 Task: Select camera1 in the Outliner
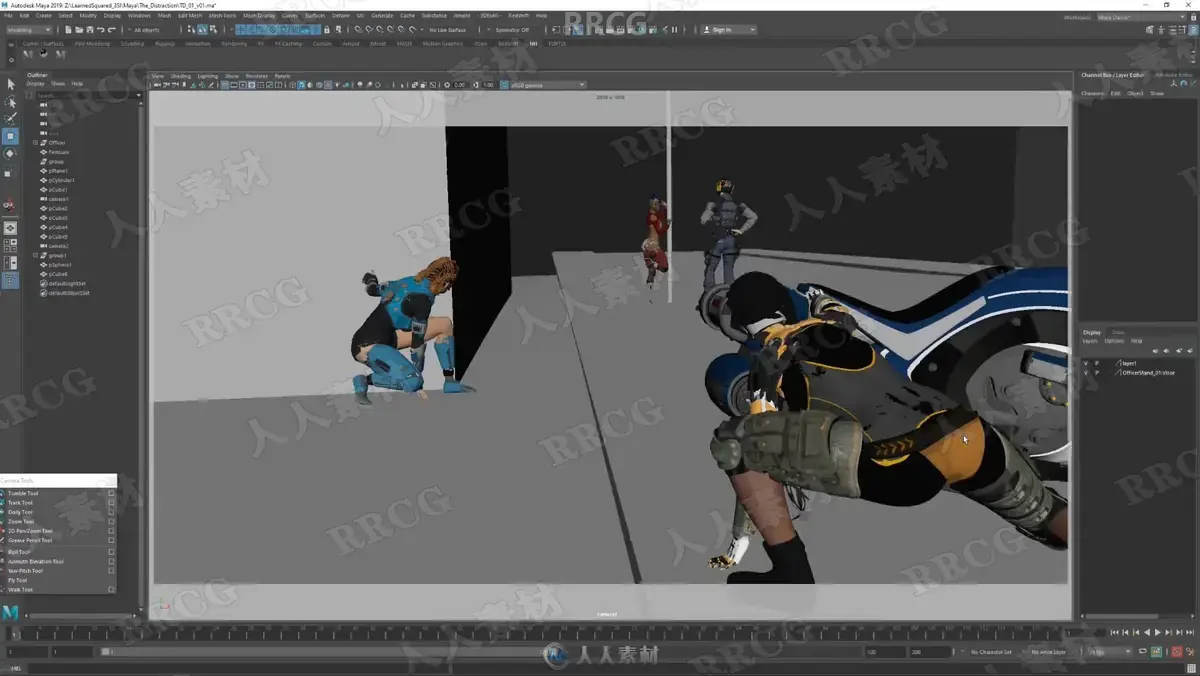click(x=58, y=198)
